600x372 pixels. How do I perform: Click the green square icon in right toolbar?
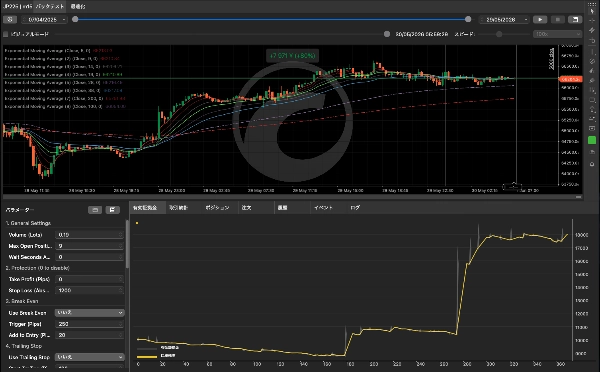(592, 140)
